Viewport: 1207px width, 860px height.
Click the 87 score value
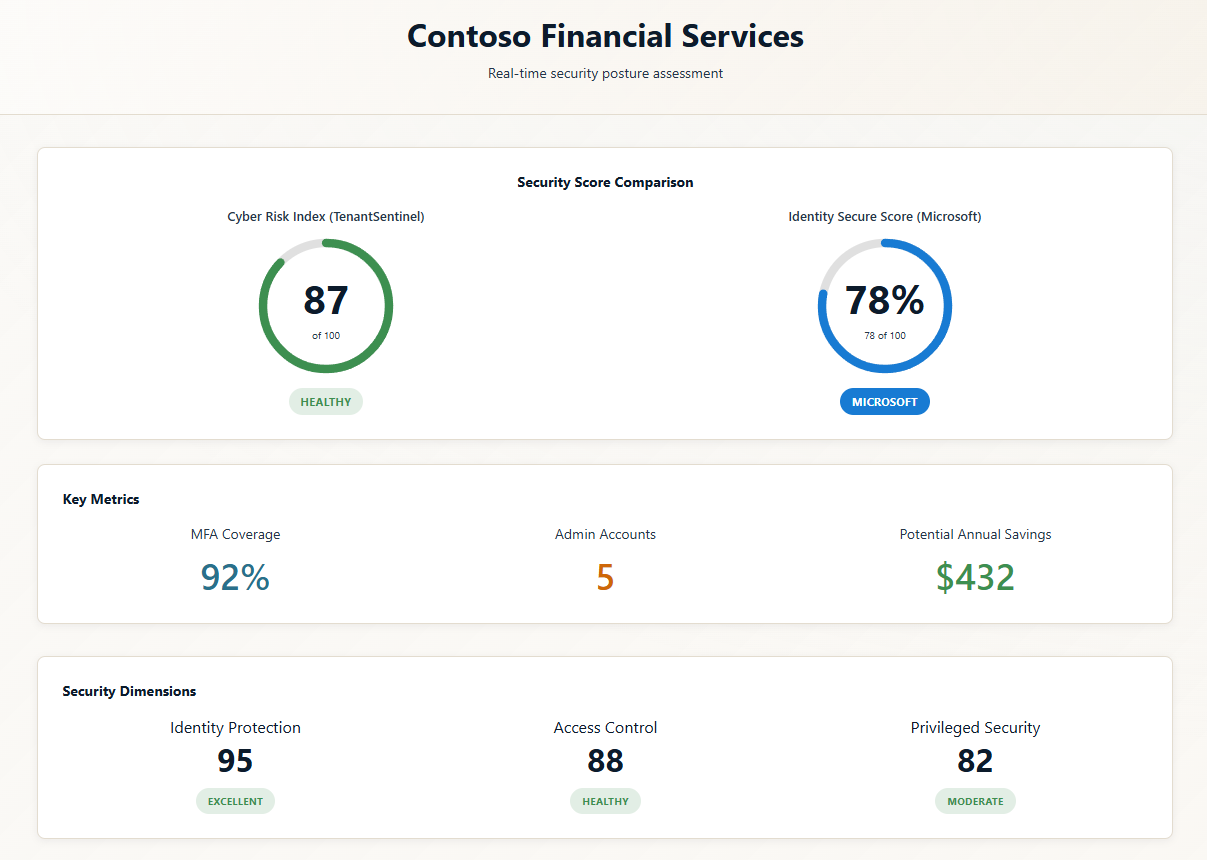(x=326, y=301)
